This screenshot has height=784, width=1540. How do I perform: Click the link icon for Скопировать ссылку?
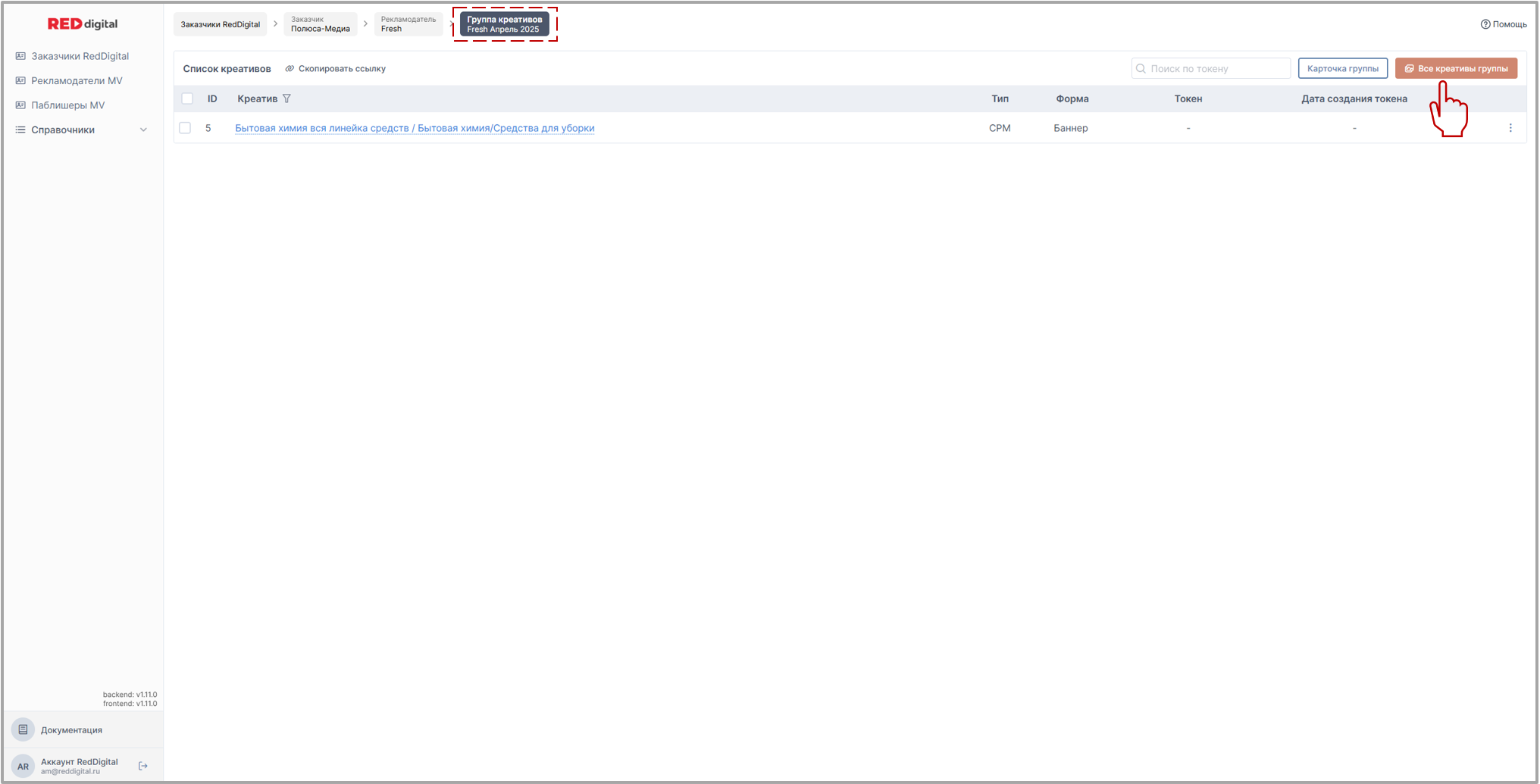(290, 69)
